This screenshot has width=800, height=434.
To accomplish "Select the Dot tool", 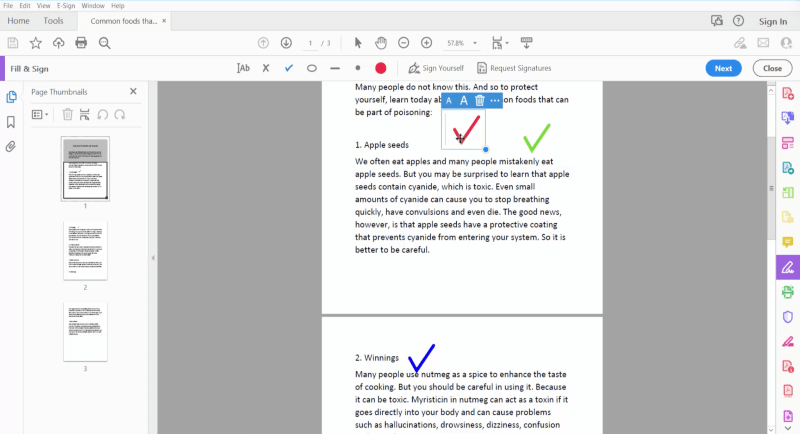I will [x=358, y=68].
